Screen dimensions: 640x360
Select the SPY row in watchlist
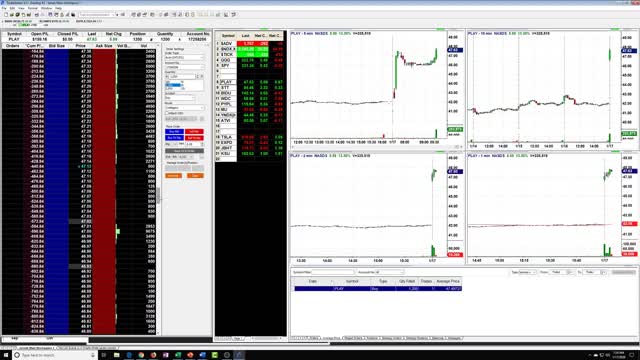[x=250, y=65]
